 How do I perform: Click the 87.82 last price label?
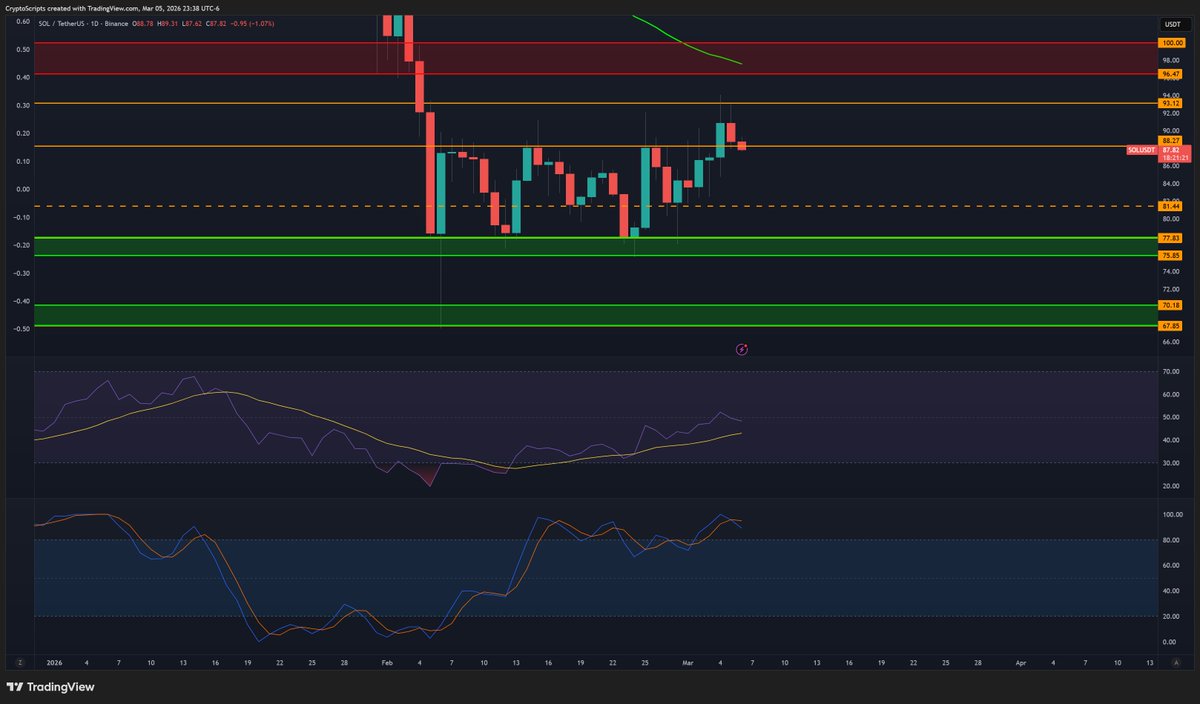[1172, 150]
